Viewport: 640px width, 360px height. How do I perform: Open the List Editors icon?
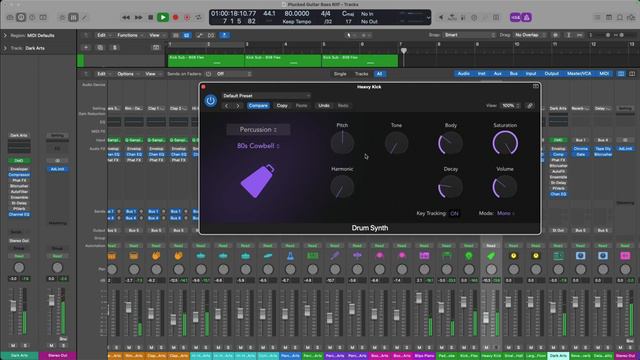pyautogui.click(x=598, y=18)
